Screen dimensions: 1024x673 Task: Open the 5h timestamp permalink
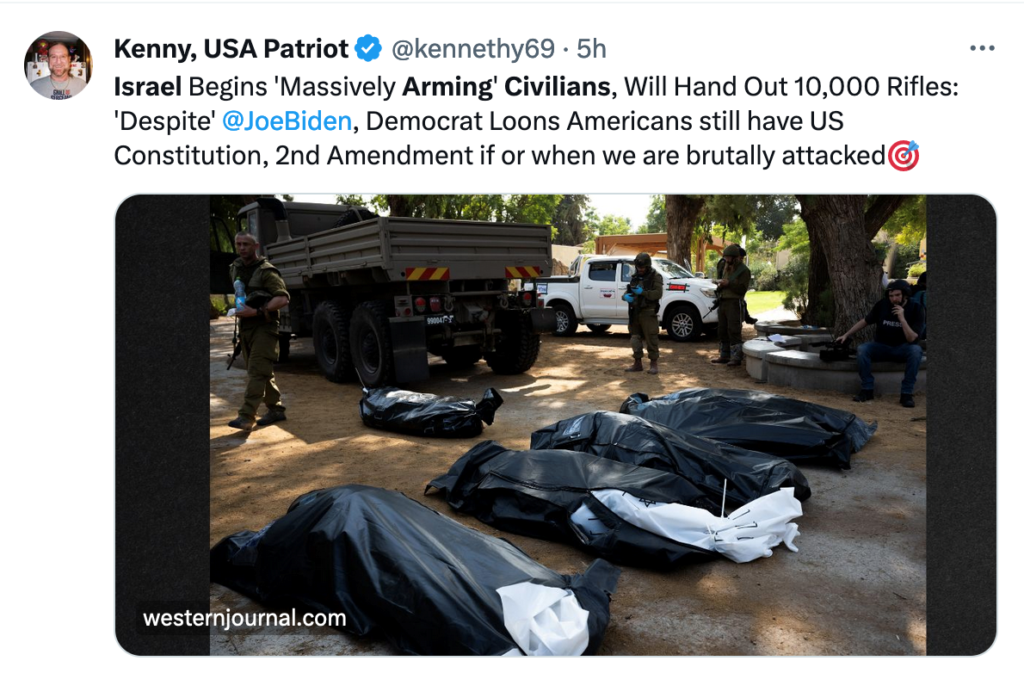pos(591,49)
